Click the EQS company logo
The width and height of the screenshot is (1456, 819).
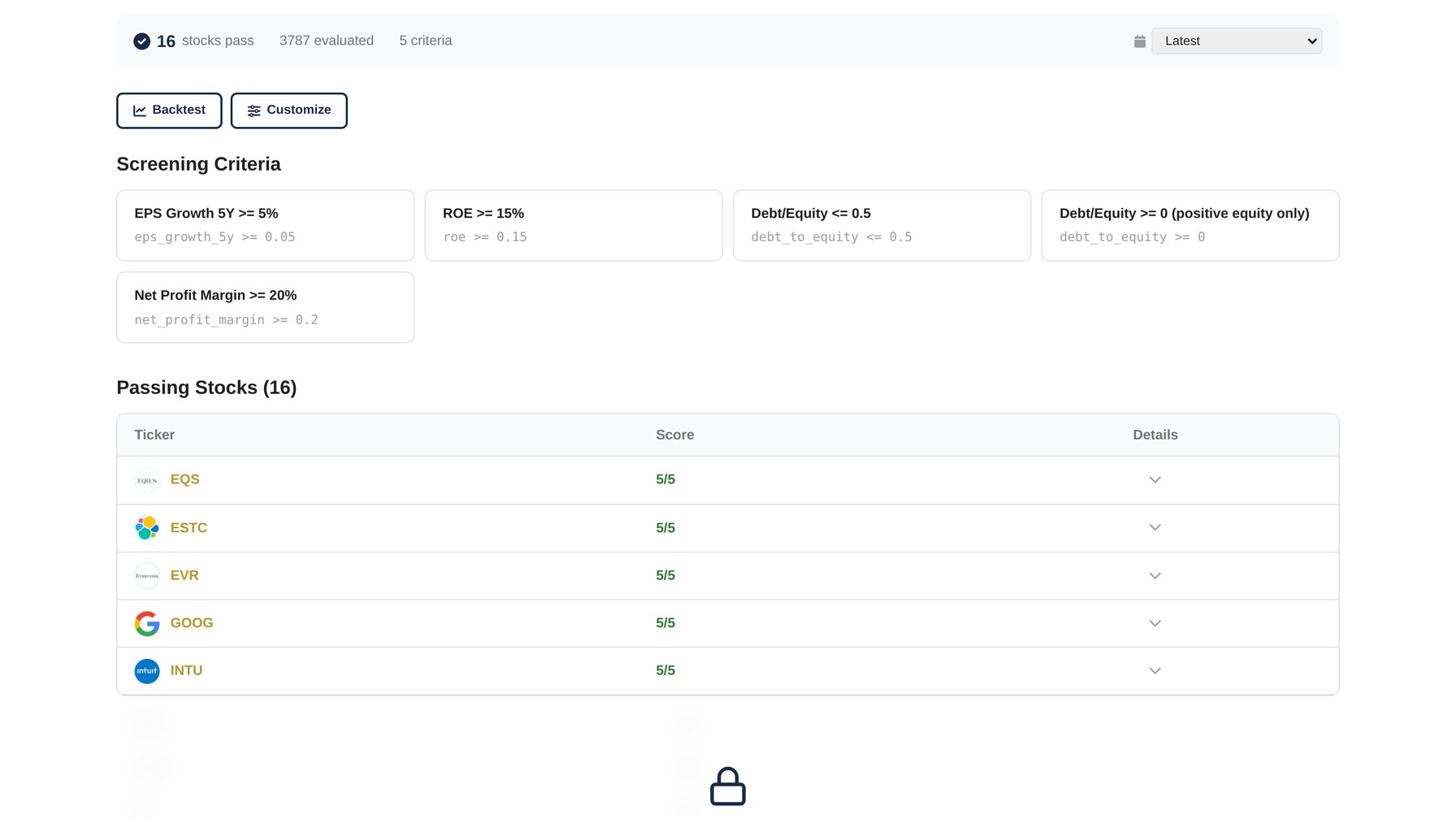(147, 480)
